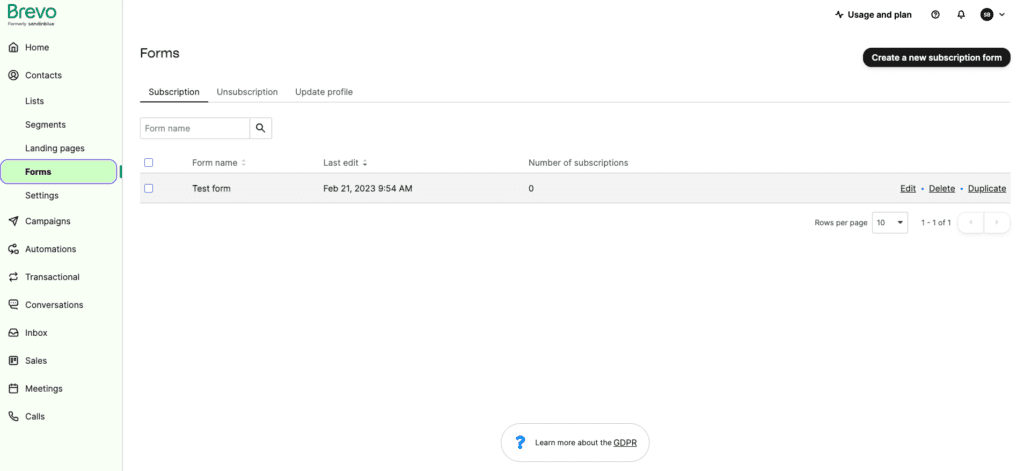Click the blue GDPR question mark icon
The height and width of the screenshot is (471, 1024).
pyautogui.click(x=520, y=443)
